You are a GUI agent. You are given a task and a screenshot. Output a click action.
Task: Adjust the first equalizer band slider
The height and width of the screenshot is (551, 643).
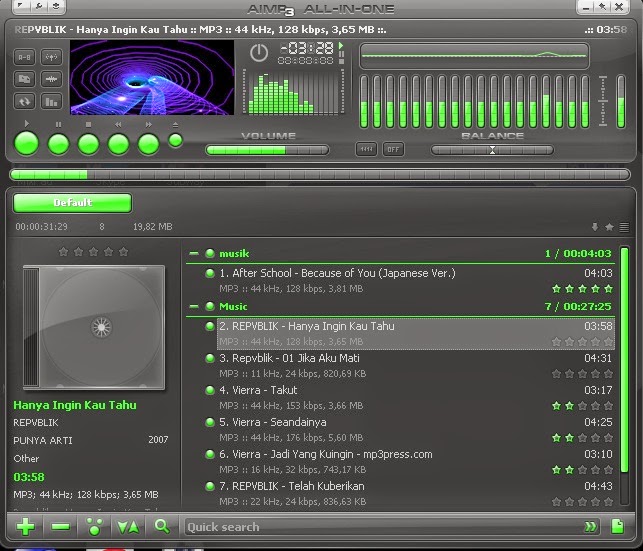(364, 101)
